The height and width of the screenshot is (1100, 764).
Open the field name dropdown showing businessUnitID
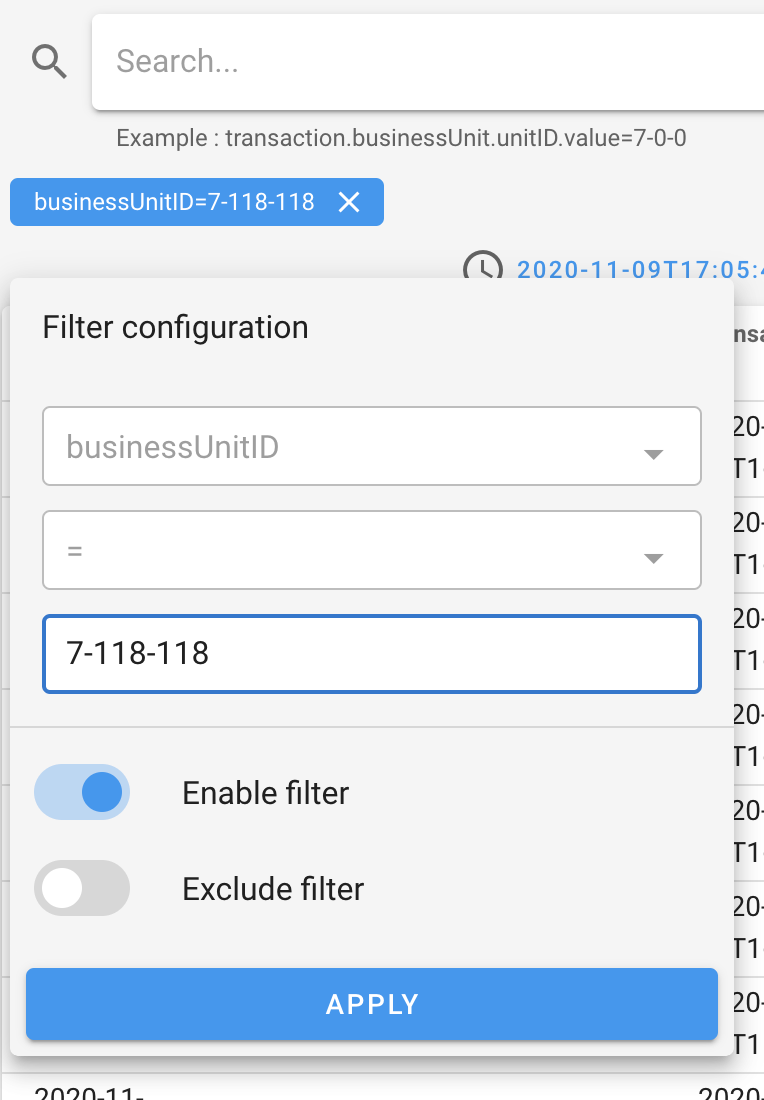pyautogui.click(x=371, y=446)
